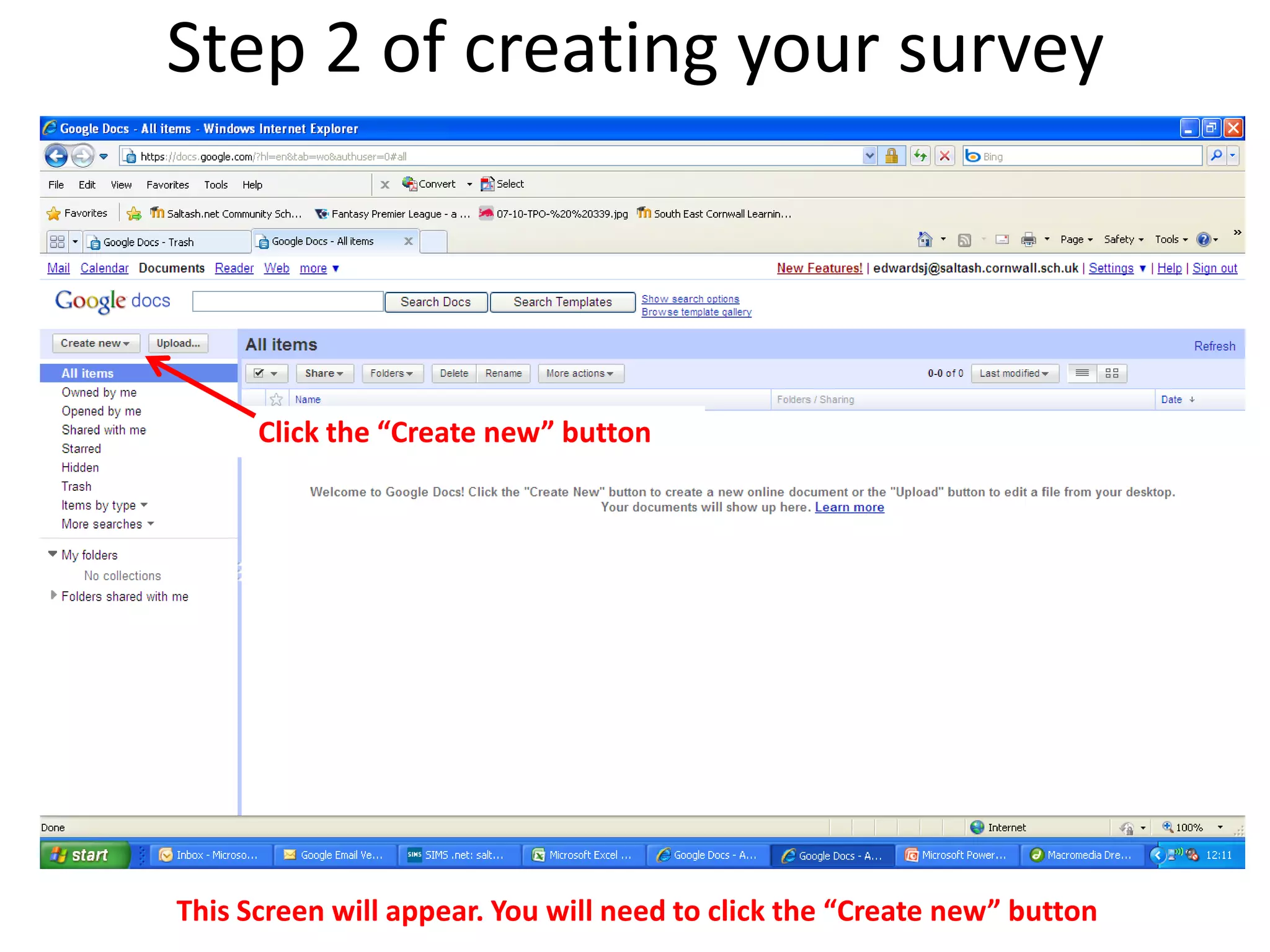Click the Refresh page icon beside address bar
Image resolution: width=1270 pixels, height=952 pixels.
920,156
